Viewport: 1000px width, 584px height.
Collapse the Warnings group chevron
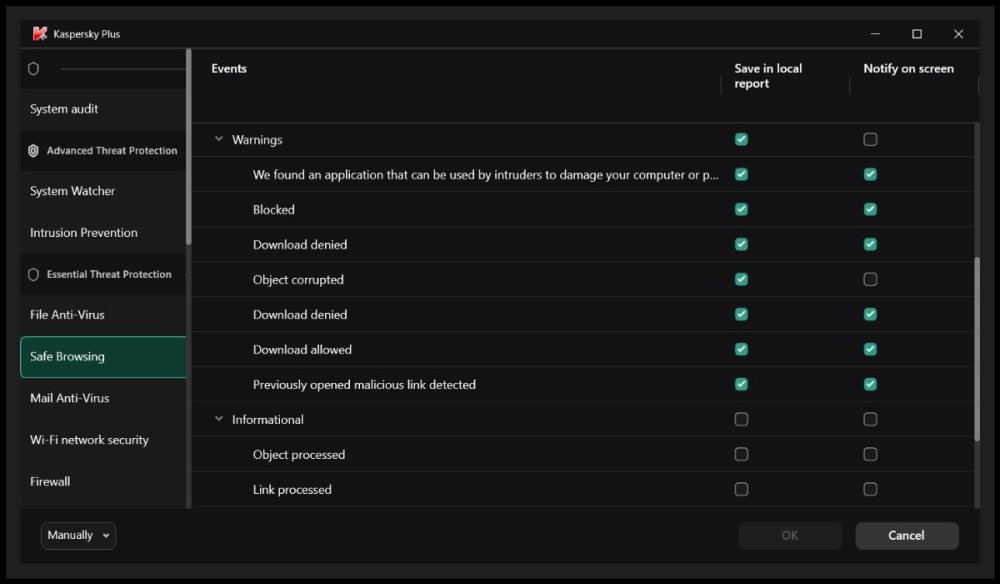click(x=219, y=139)
